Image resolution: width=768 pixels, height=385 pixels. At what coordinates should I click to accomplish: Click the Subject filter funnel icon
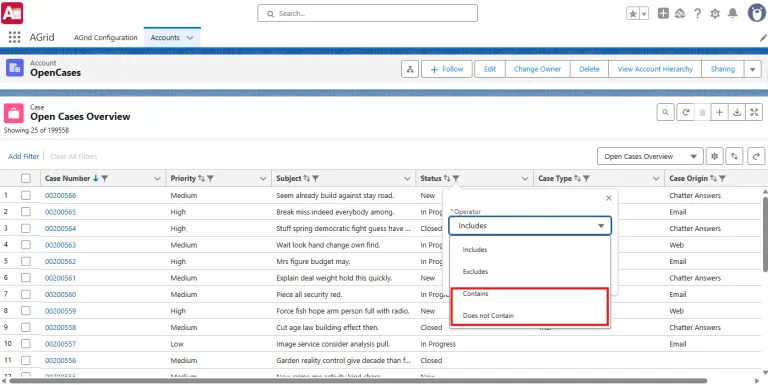coord(315,179)
